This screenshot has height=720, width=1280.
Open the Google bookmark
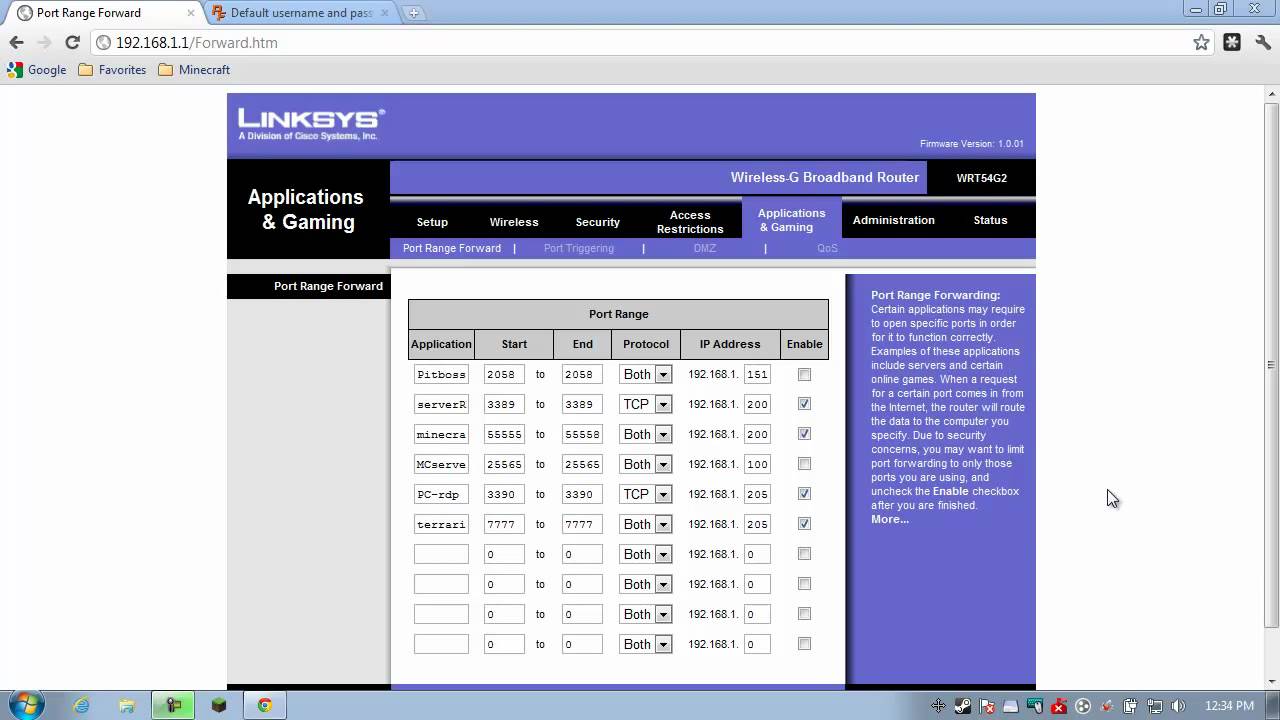(x=37, y=70)
